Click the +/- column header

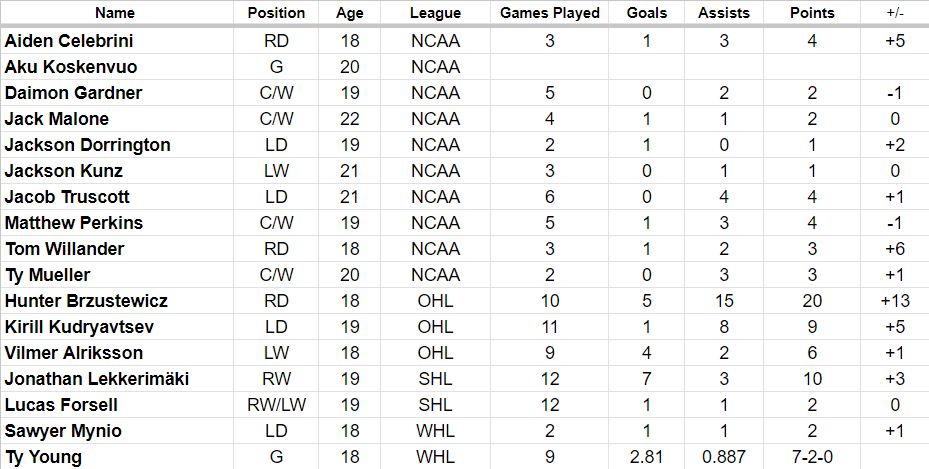(x=895, y=13)
